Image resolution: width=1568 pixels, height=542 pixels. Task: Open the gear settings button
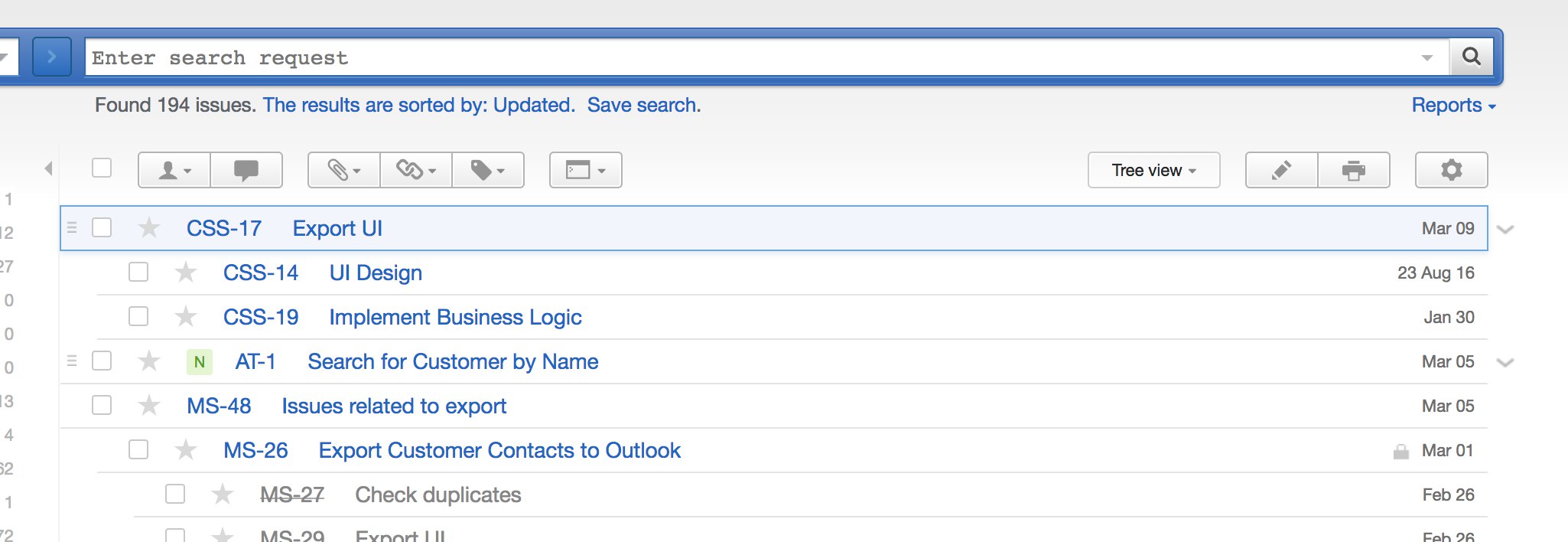point(1451,170)
